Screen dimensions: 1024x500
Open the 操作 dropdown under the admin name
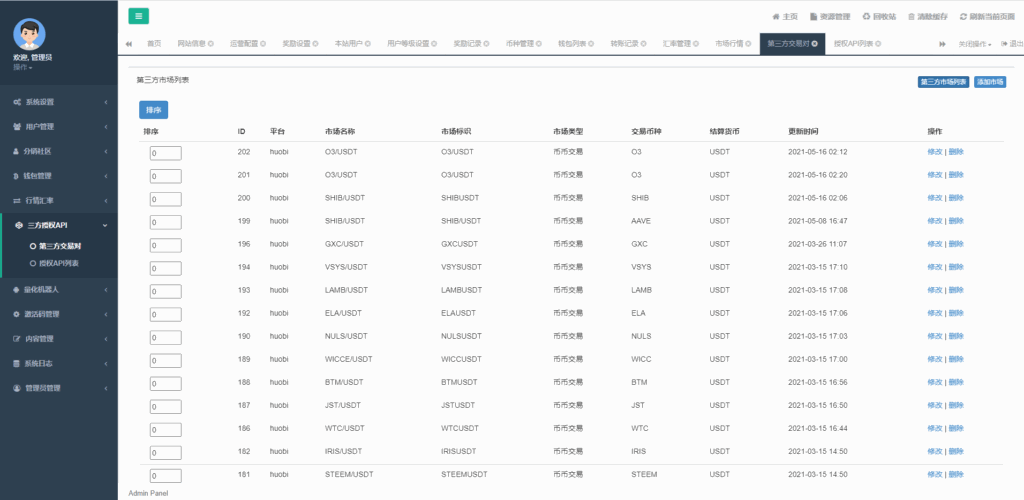click(x=22, y=67)
